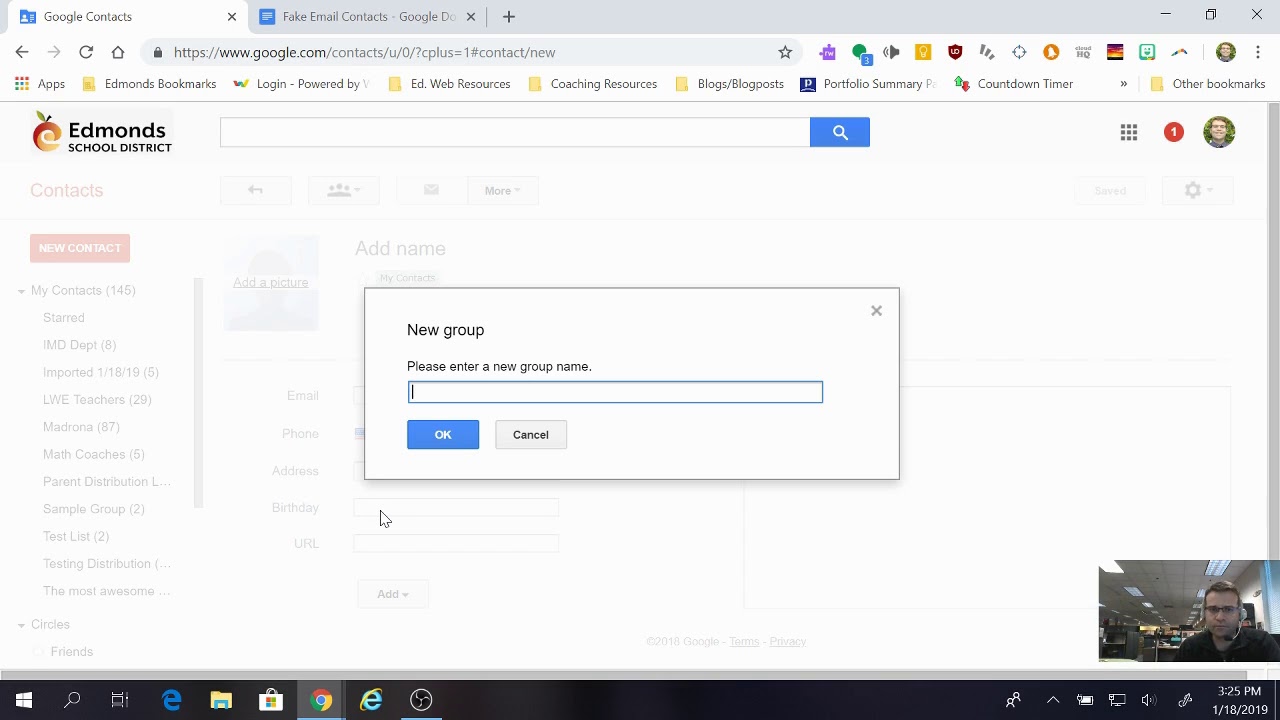Open Edmonds Bookmarks folder

point(148,84)
